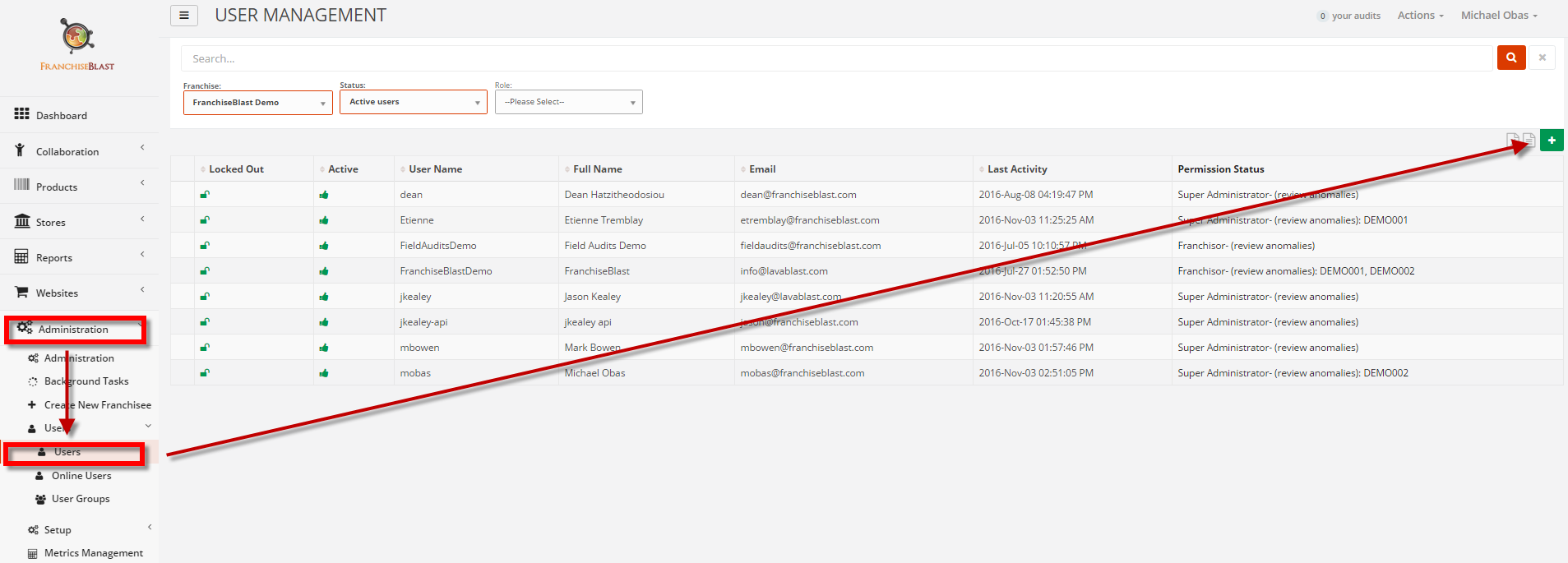Click the Products barcode icon

pyautogui.click(x=21, y=185)
